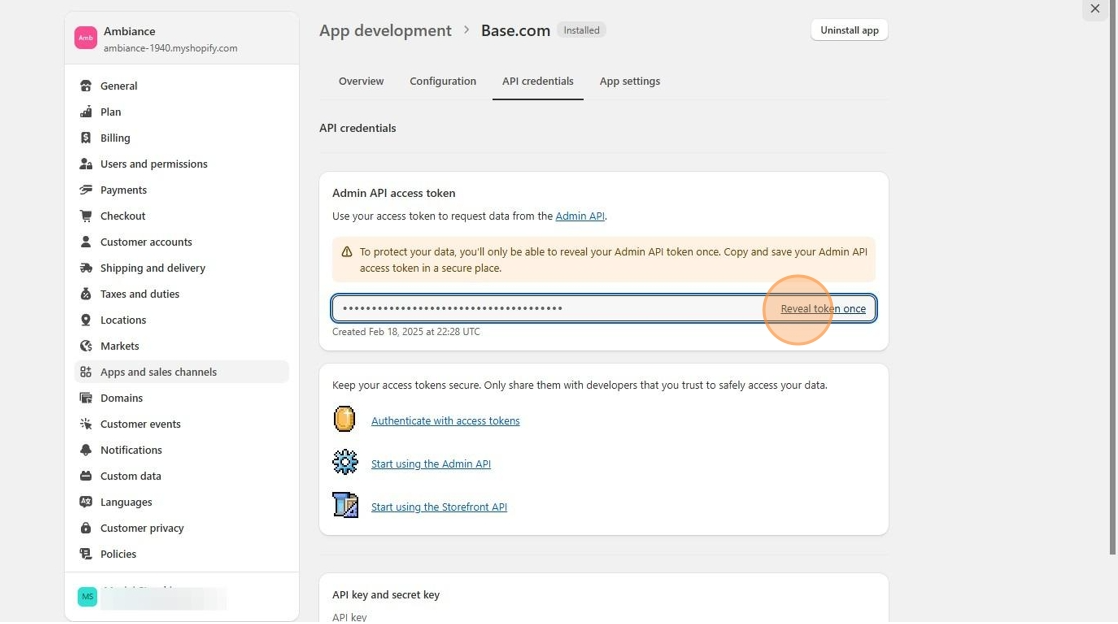
Task: Go to the App settings tab
Action: (x=629, y=81)
